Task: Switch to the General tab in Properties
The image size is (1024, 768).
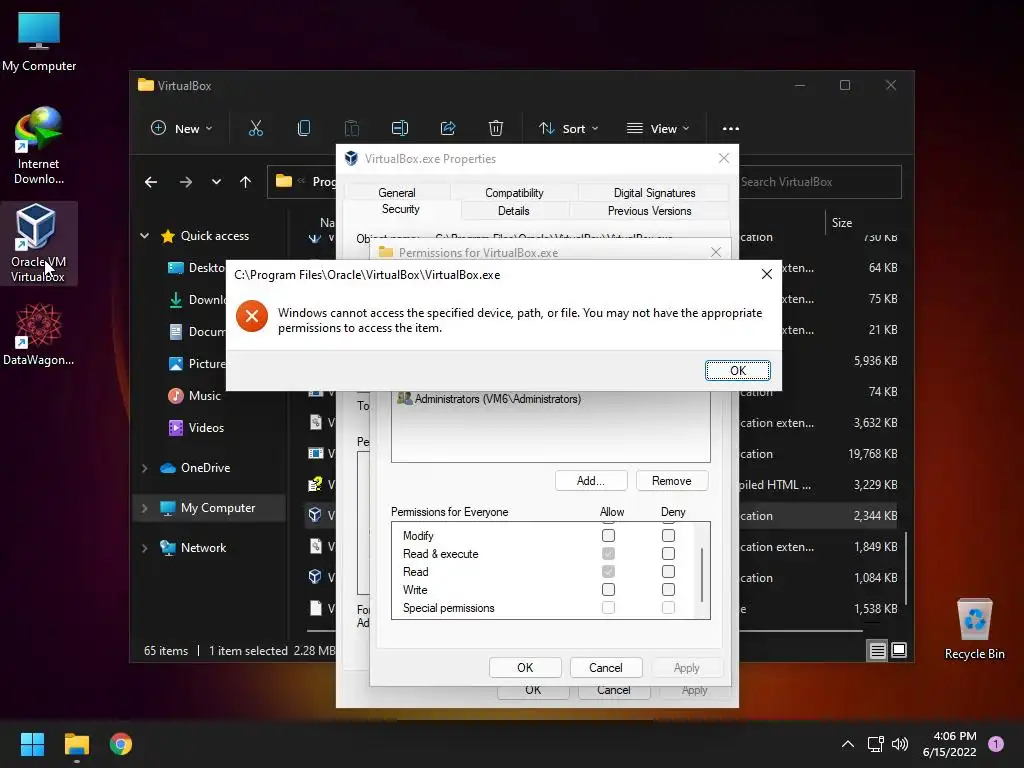Action: 396,193
